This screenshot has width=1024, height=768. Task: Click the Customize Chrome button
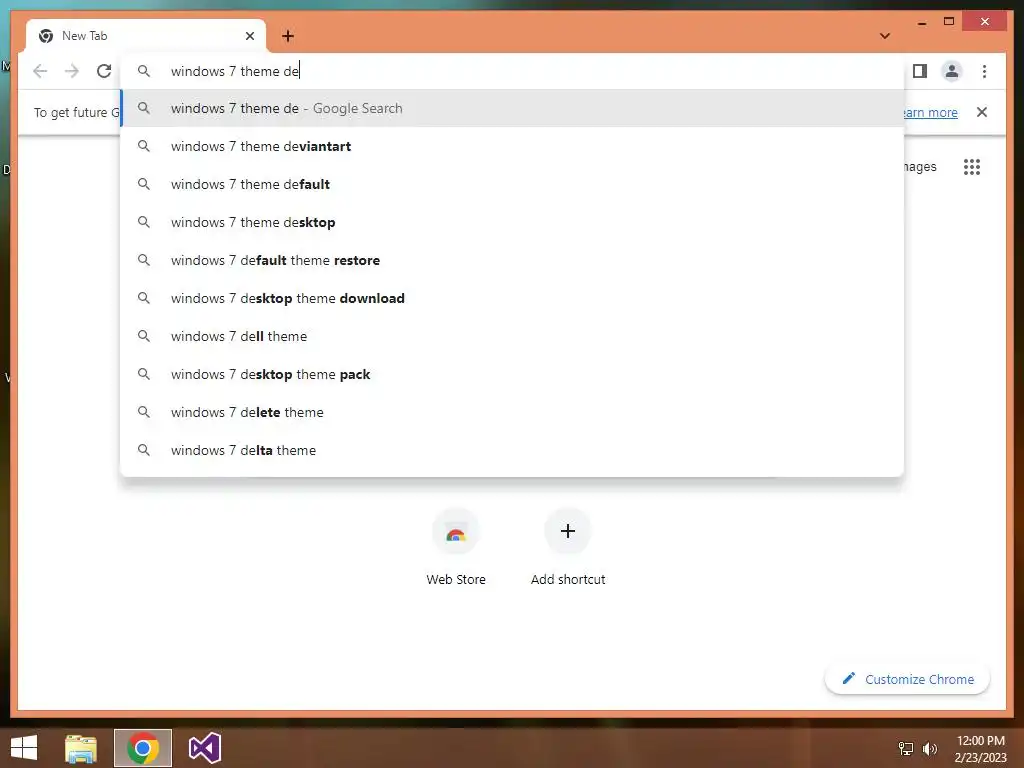(x=908, y=679)
